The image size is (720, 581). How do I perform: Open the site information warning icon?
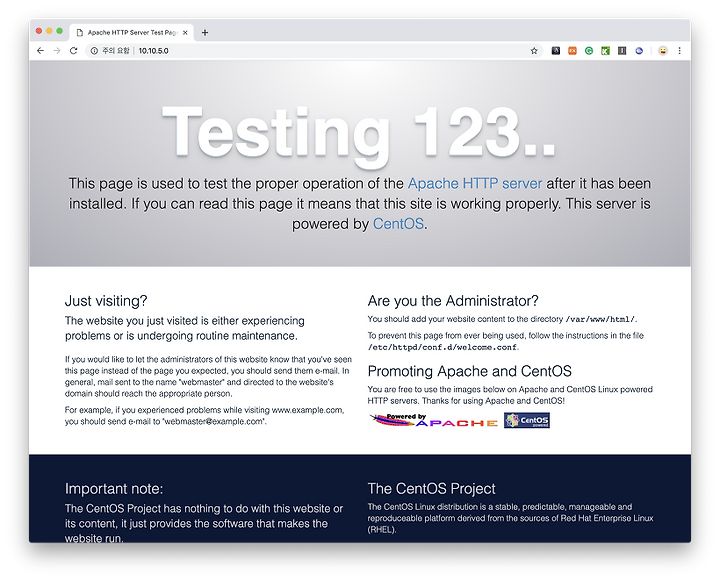(94, 51)
